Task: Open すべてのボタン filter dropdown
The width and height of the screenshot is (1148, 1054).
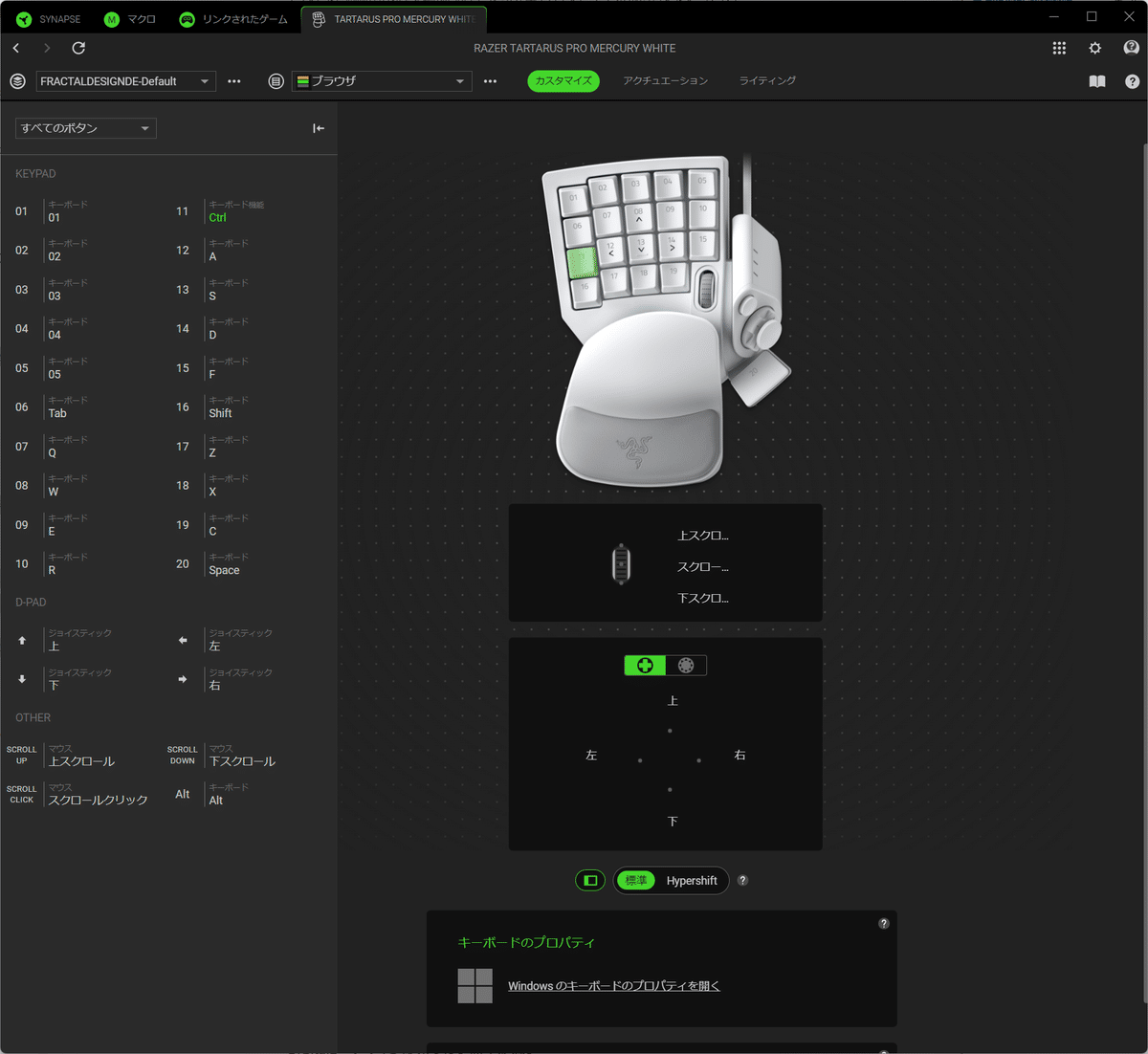Action: tap(86, 128)
